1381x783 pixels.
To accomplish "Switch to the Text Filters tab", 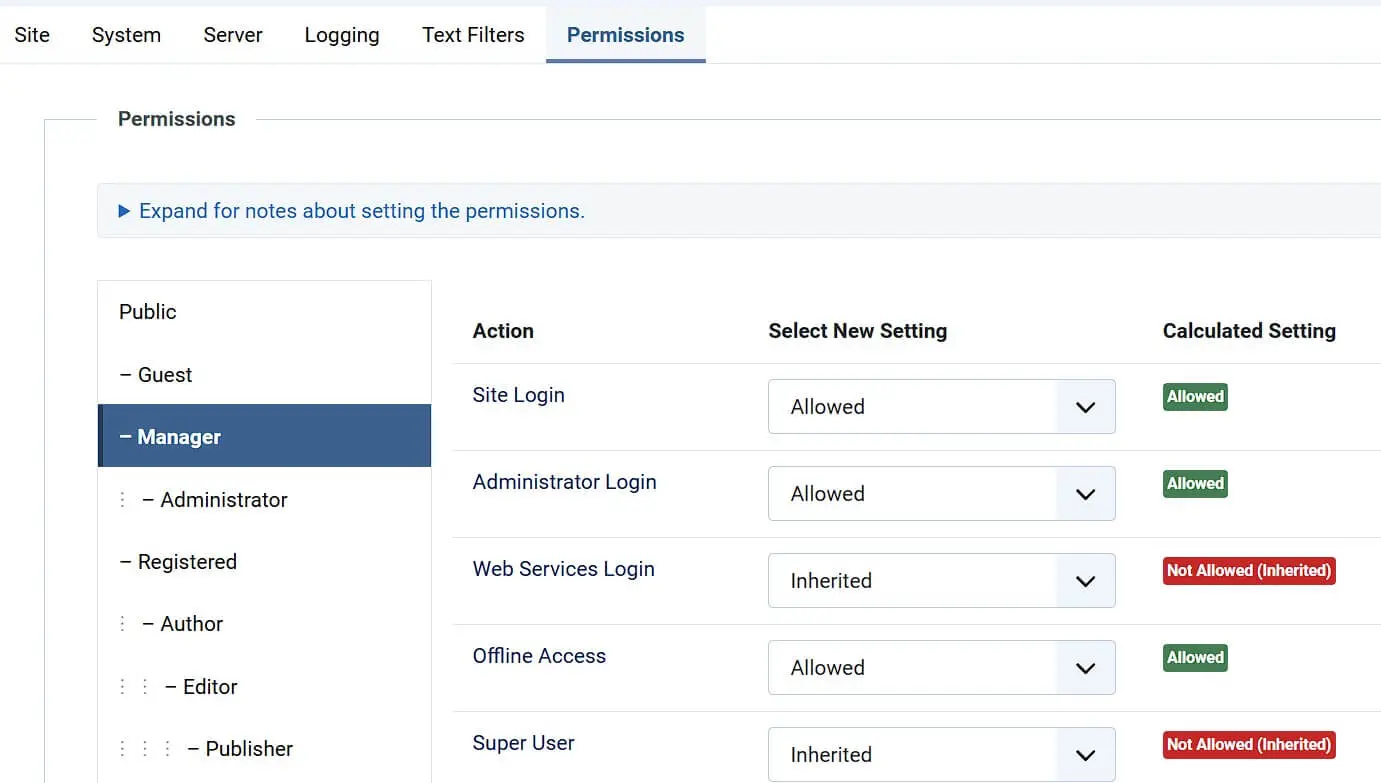I will point(473,34).
